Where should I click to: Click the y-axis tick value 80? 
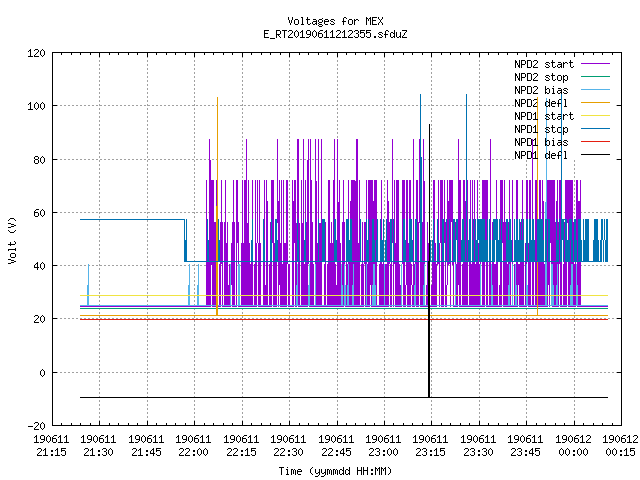tap(39, 160)
